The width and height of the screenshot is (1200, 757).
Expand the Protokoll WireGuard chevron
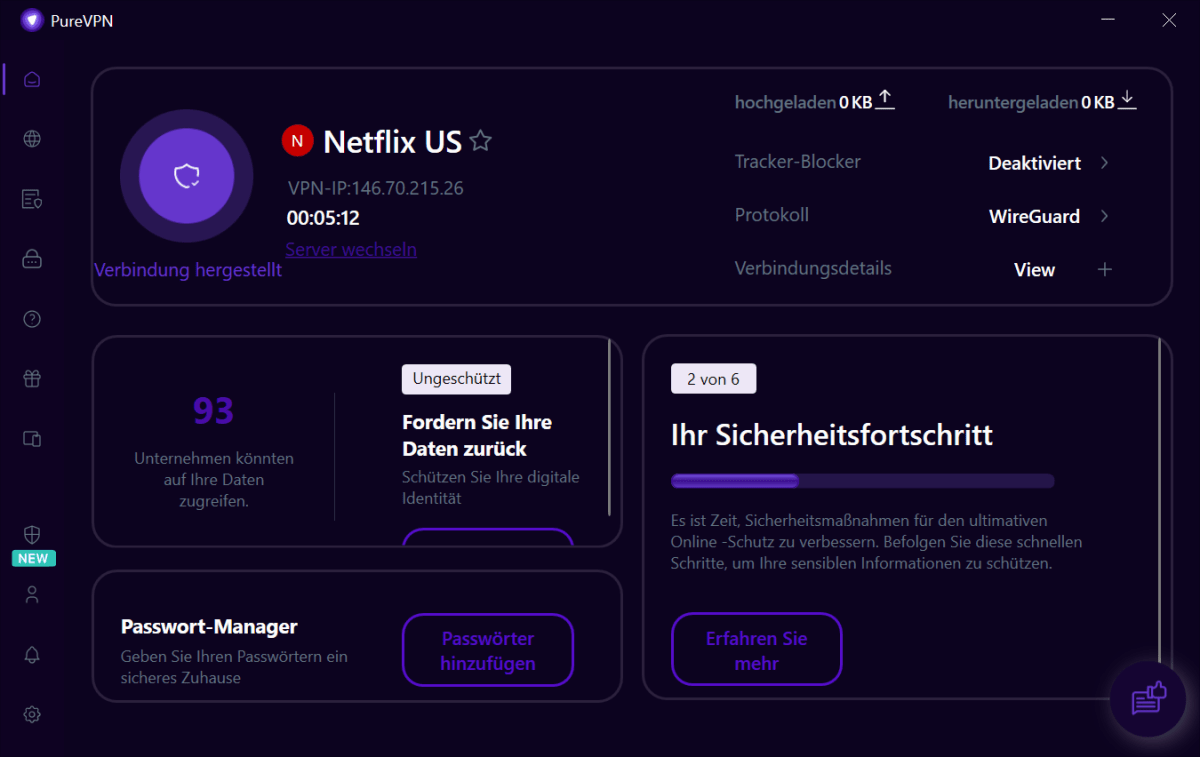1104,216
